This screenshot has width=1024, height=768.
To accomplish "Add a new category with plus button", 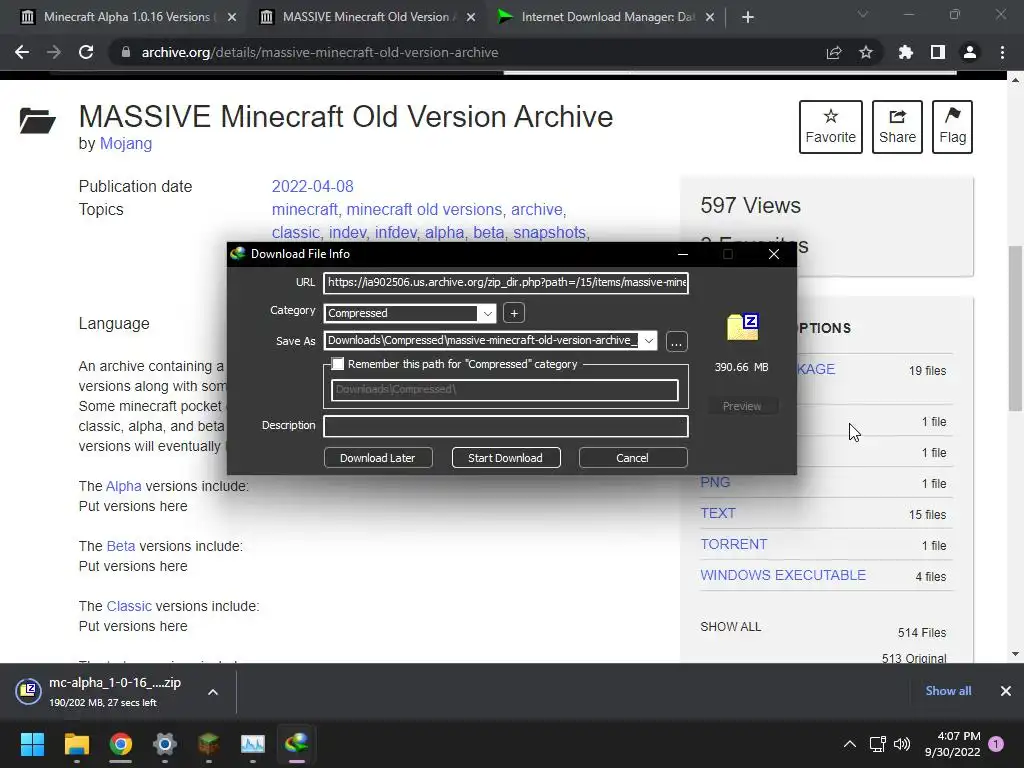I will [514, 313].
